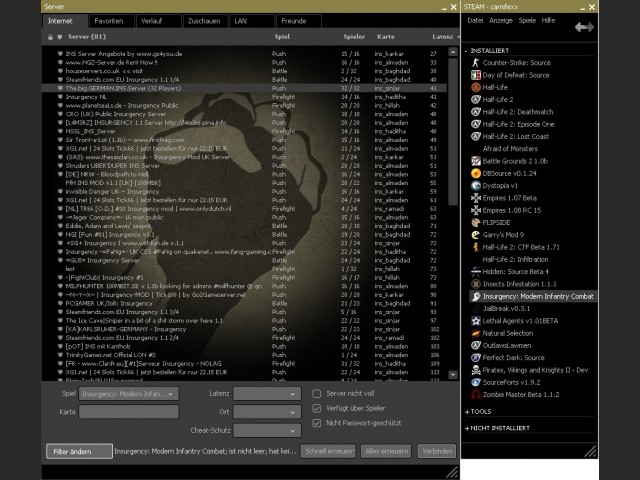Click the Half-Life 2: Lost Coast icon
The image size is (640, 480).
click(476, 136)
